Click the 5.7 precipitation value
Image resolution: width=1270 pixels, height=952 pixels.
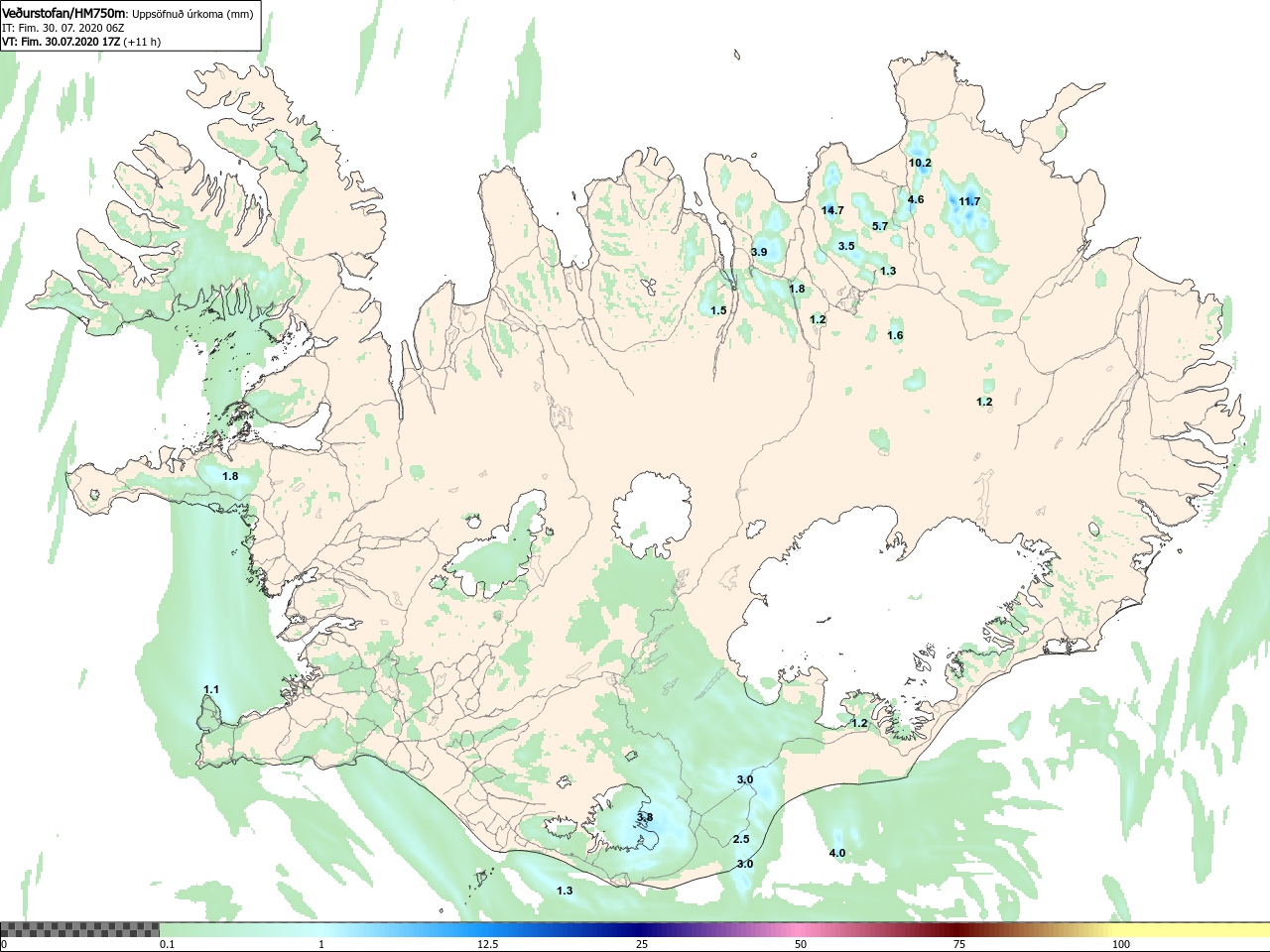tap(880, 226)
